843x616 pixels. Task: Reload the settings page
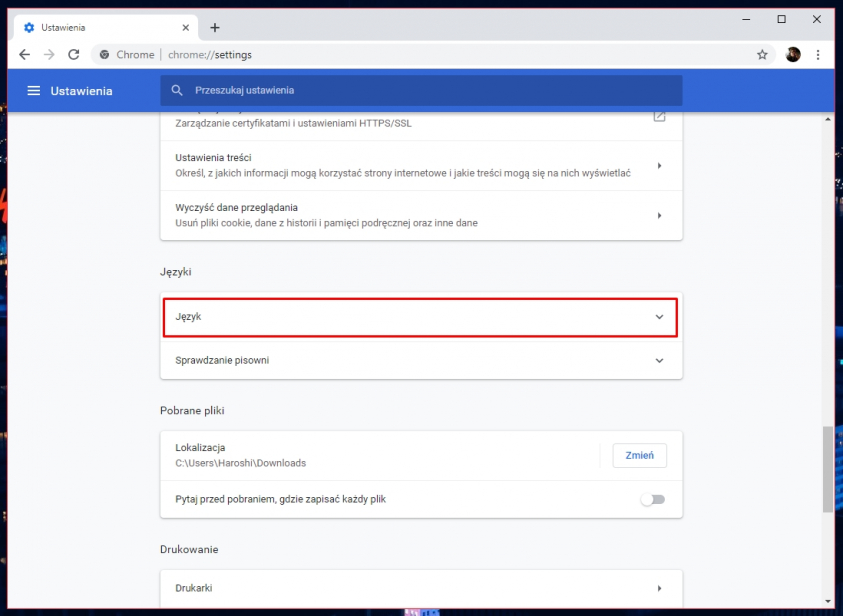tap(72, 54)
